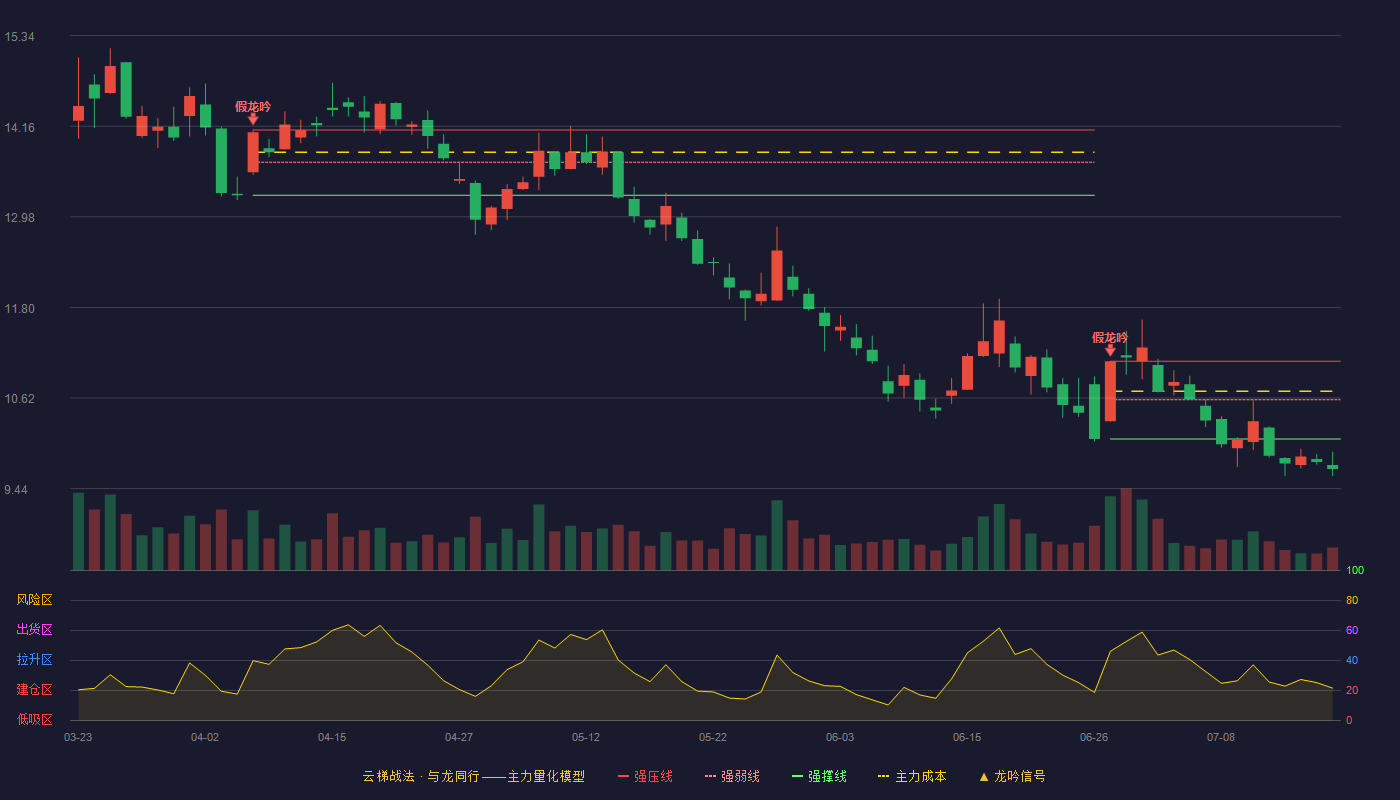The image size is (1400, 800).
Task: Select the 建仓区 zone label
Action: pyautogui.click(x=34, y=690)
